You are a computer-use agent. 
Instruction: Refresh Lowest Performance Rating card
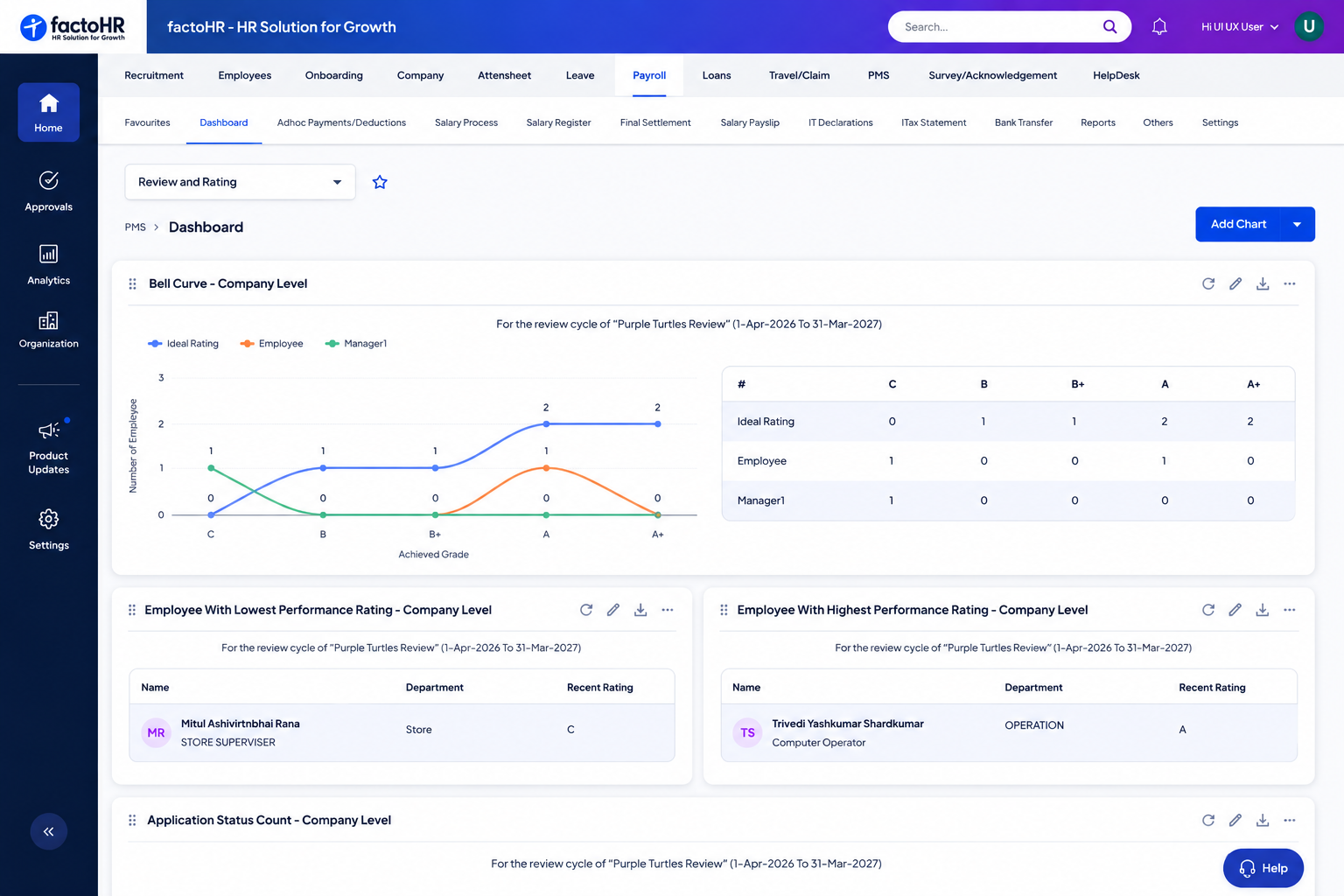pyautogui.click(x=586, y=610)
